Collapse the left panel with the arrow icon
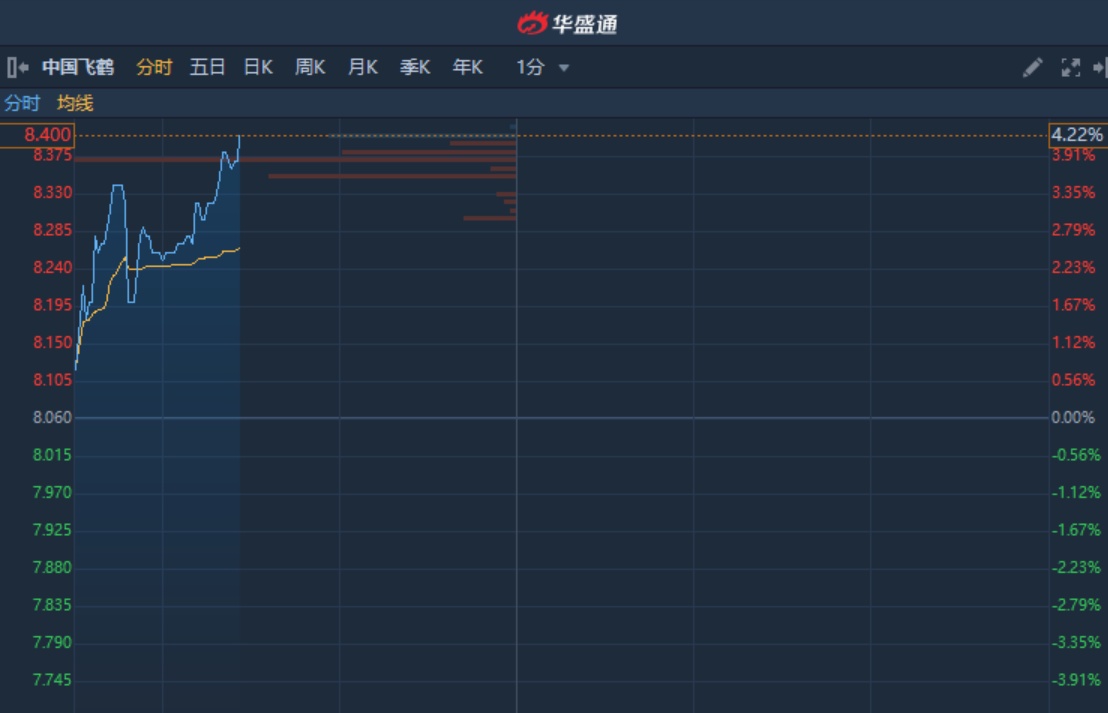Screen dimensions: 1108x713 click(18, 67)
